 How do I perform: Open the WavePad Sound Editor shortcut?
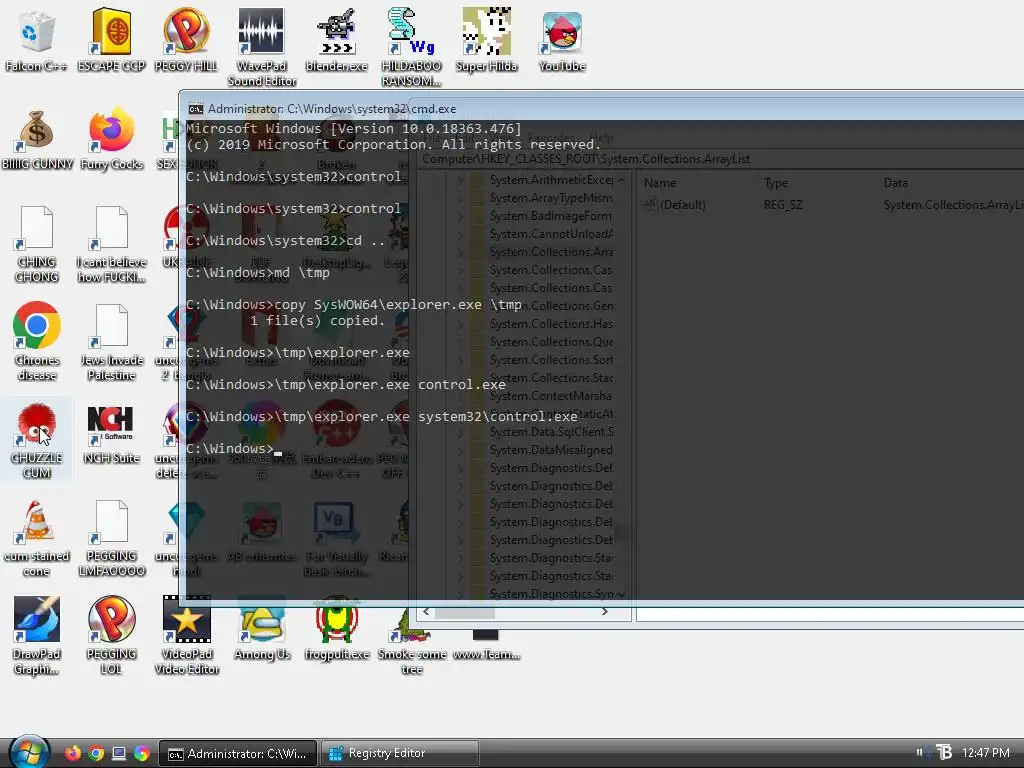(x=261, y=47)
